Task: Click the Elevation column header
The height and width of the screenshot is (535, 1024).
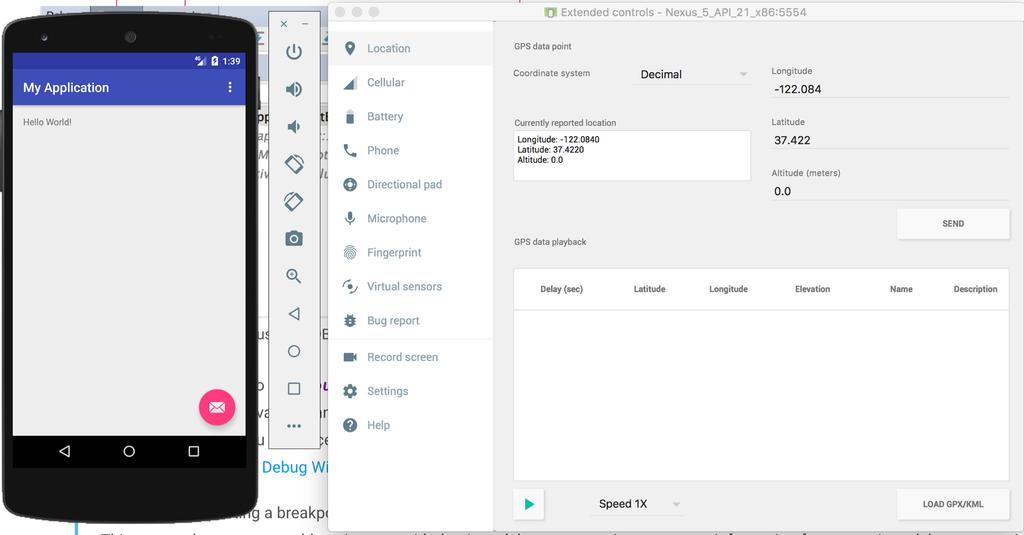Action: [x=812, y=289]
